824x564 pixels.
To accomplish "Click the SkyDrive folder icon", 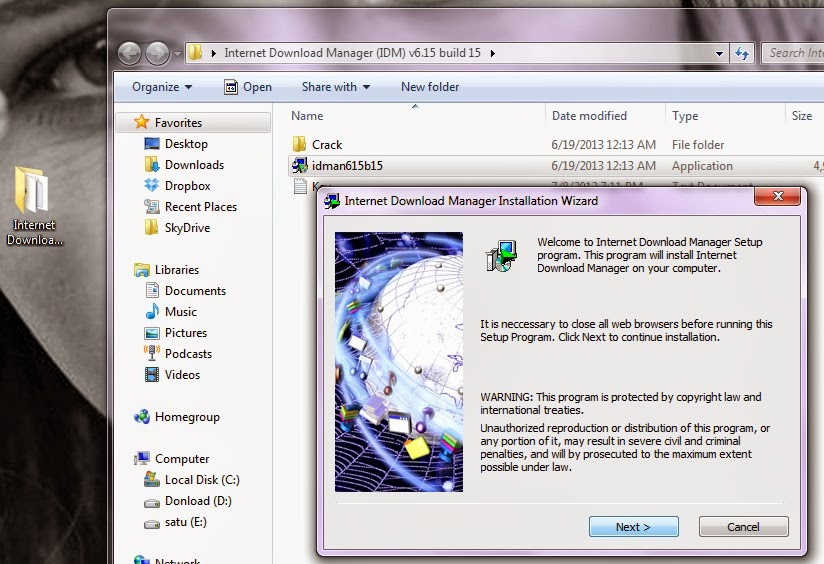I will point(151,227).
